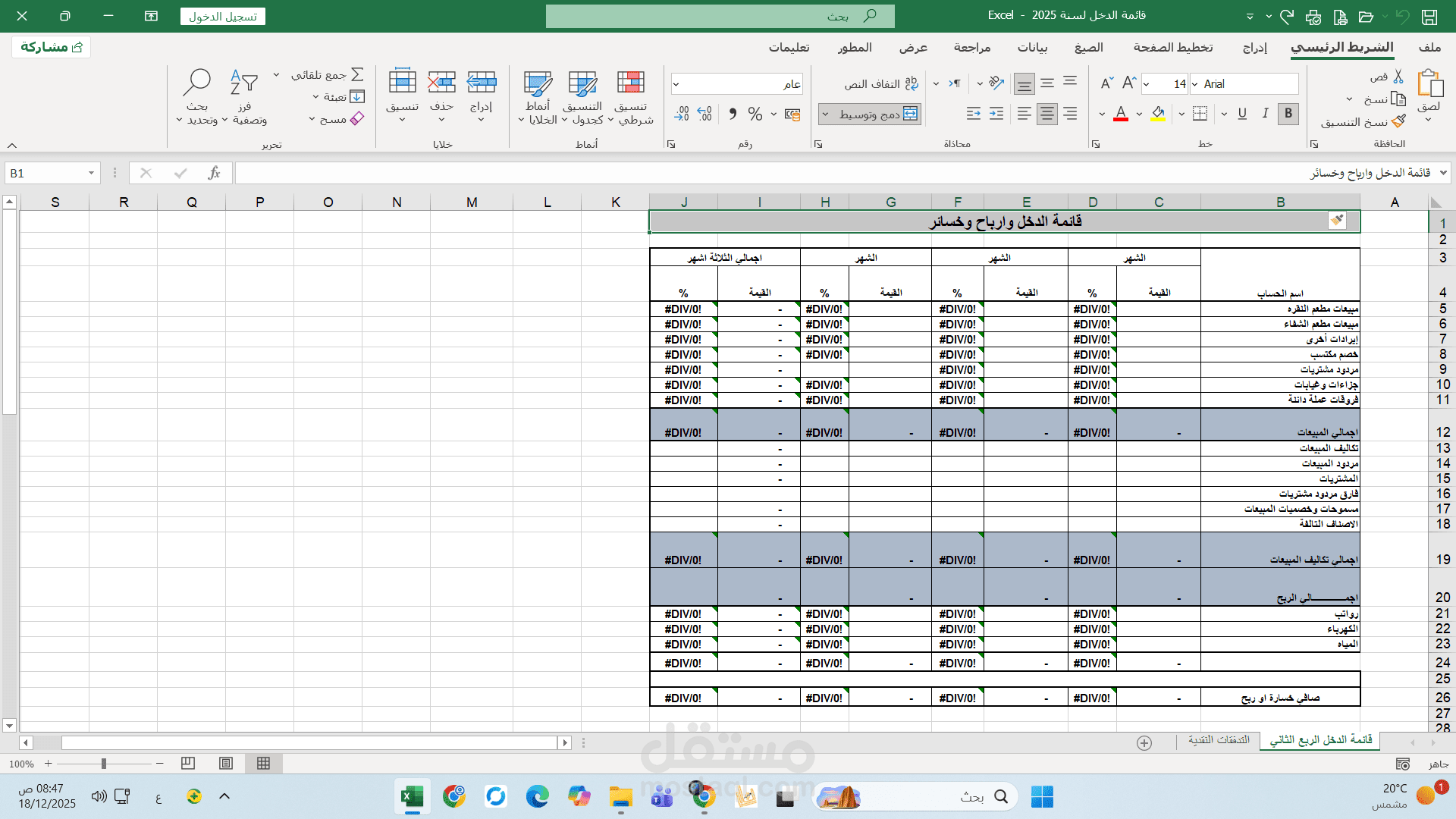Toggle Bold formatting button
Viewport: 1456px width, 819px height.
point(1288,114)
